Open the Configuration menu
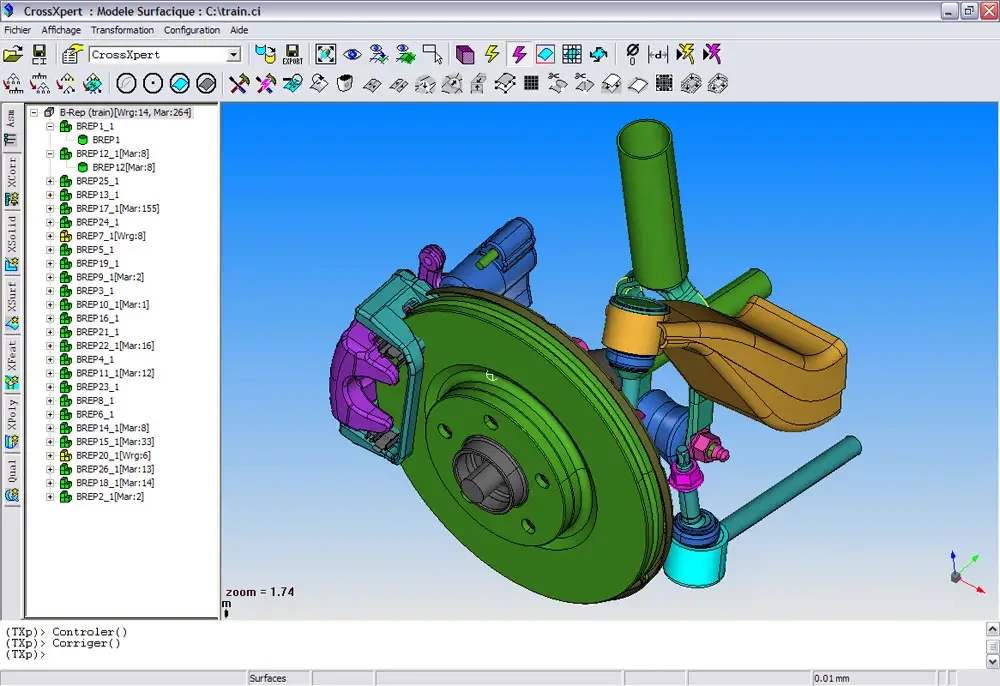 [191, 30]
